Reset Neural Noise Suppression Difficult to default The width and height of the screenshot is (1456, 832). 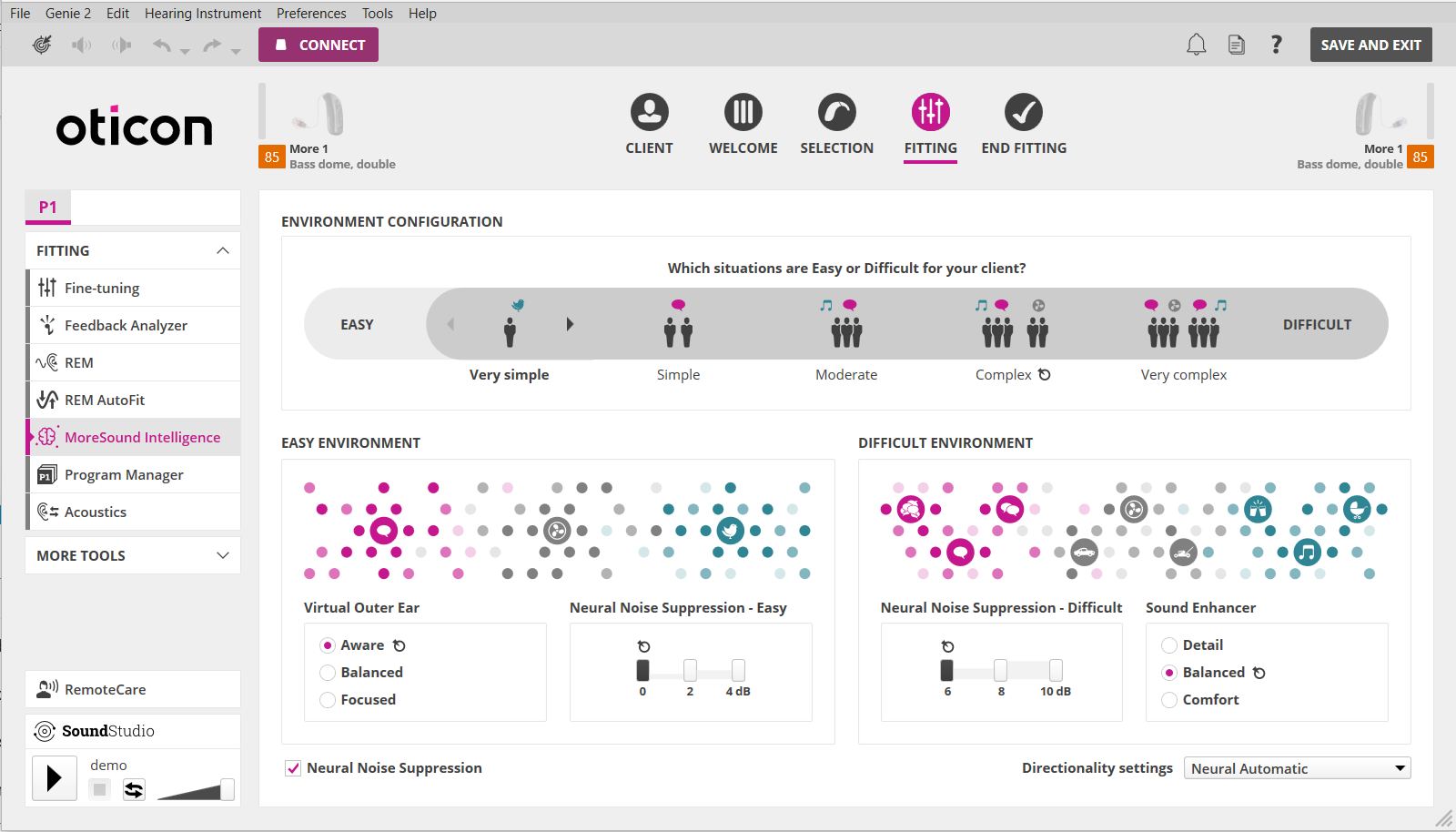[x=948, y=646]
